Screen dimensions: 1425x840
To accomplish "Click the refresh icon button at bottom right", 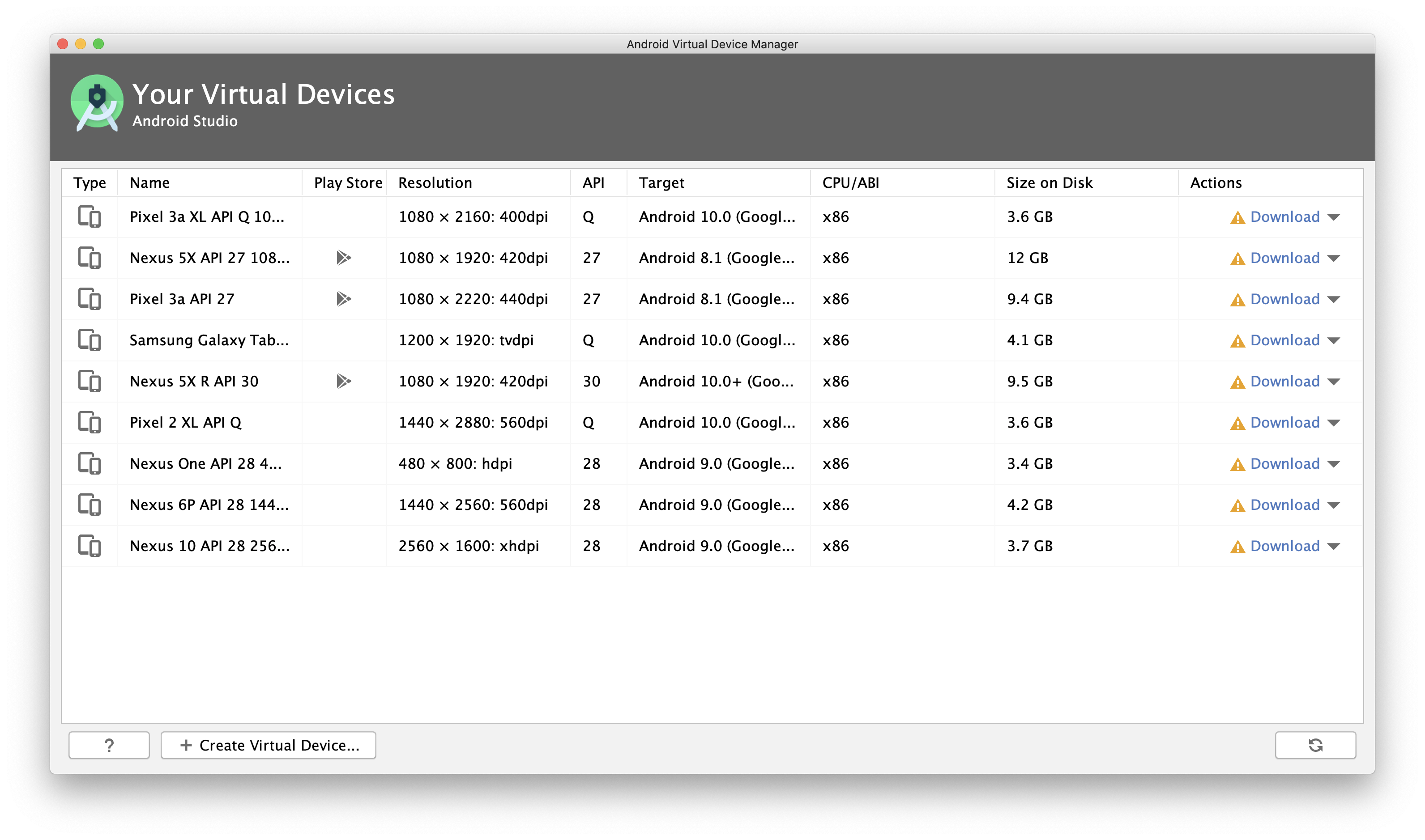I will pyautogui.click(x=1315, y=745).
